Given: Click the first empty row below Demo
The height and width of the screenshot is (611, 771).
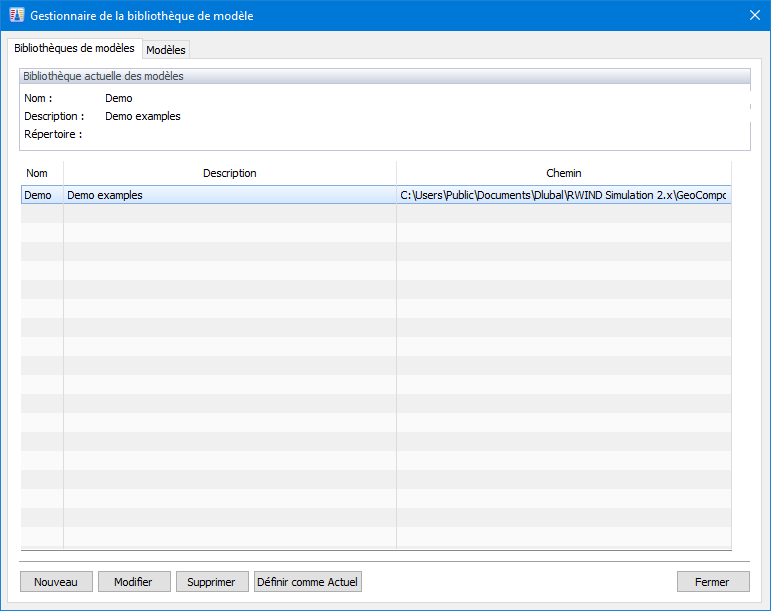Looking at the screenshot, I should pyautogui.click(x=376, y=213).
